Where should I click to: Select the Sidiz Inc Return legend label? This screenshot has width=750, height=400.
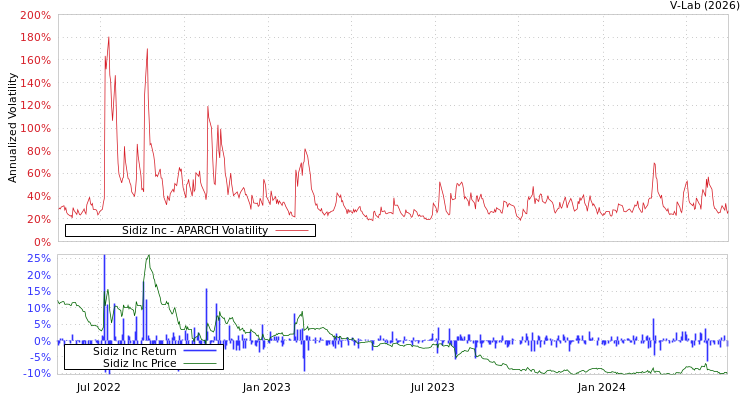[134, 351]
